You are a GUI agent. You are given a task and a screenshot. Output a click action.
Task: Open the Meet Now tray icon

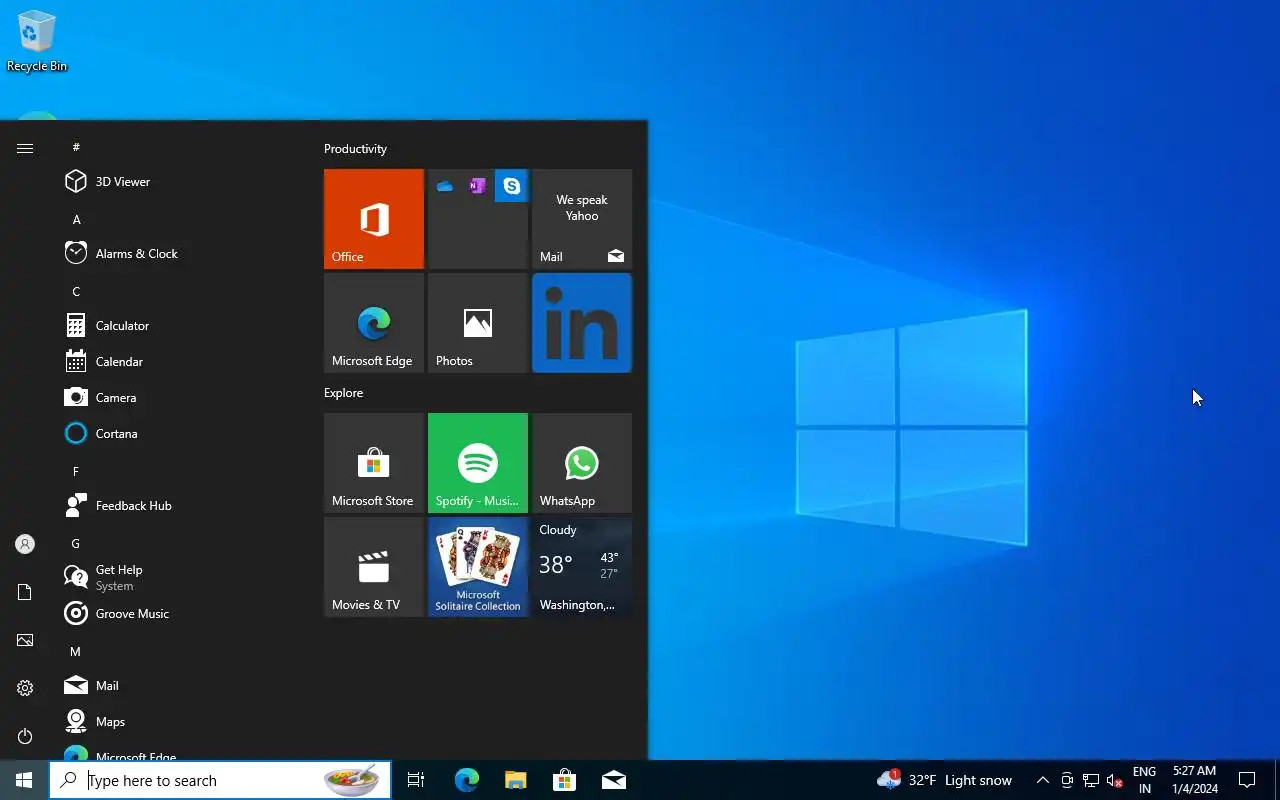(x=1067, y=780)
